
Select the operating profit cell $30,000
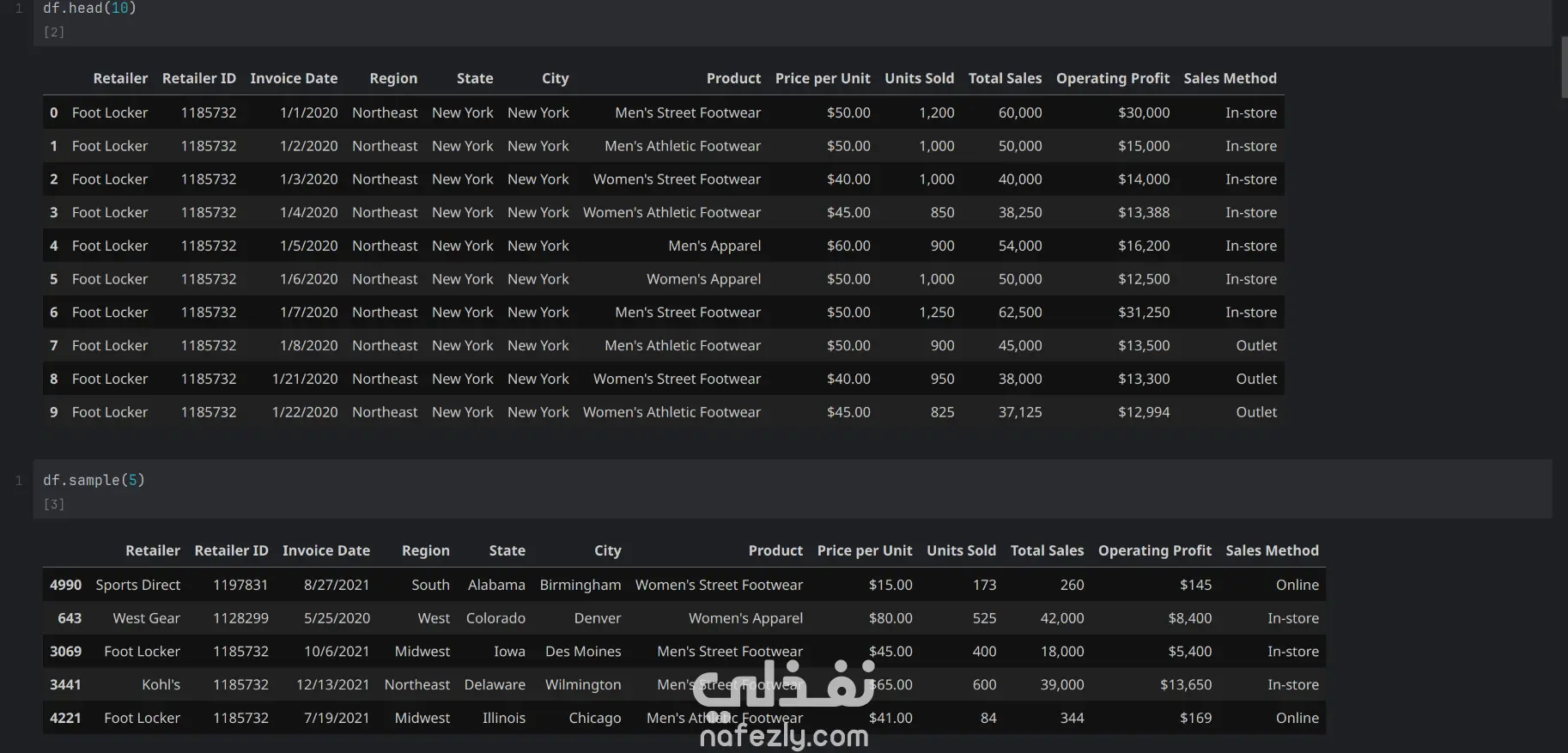point(1144,112)
